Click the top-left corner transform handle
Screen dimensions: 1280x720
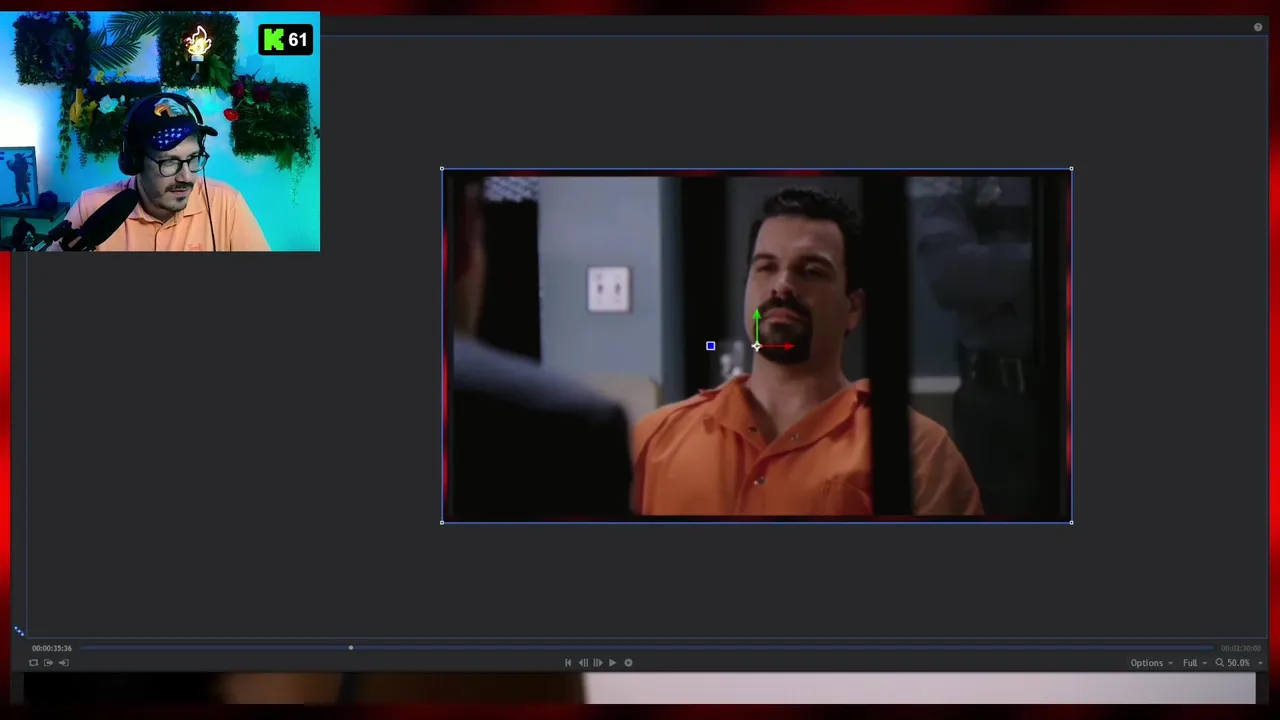point(442,169)
